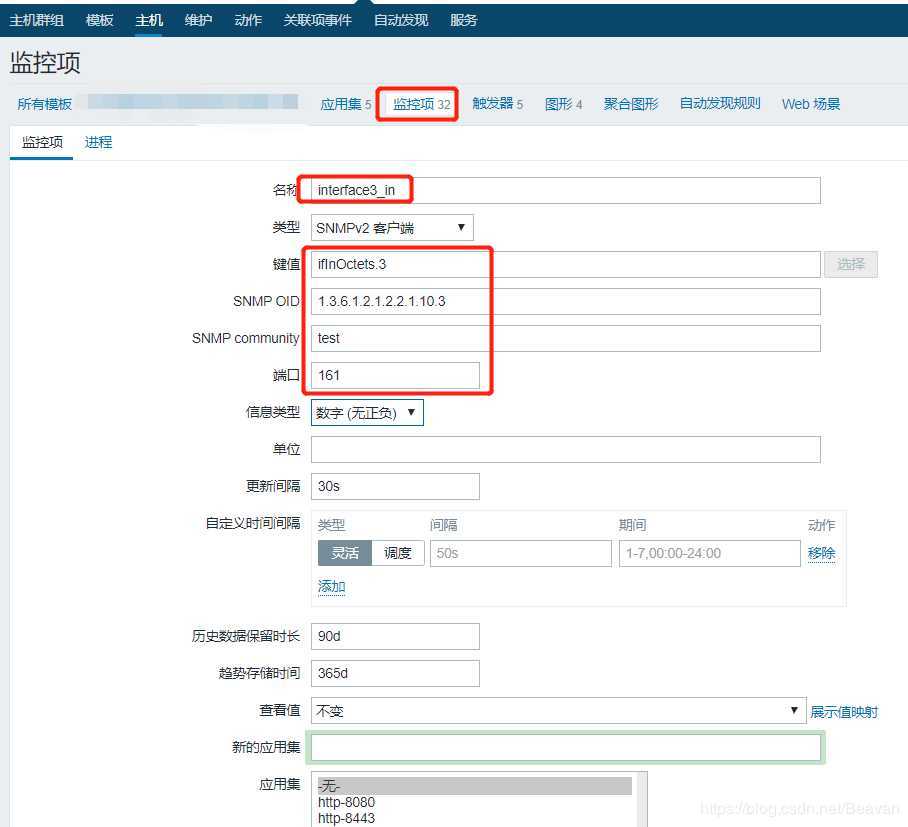908x827 pixels.
Task: Click the 更新间隔 field showing 30s
Action: click(396, 486)
